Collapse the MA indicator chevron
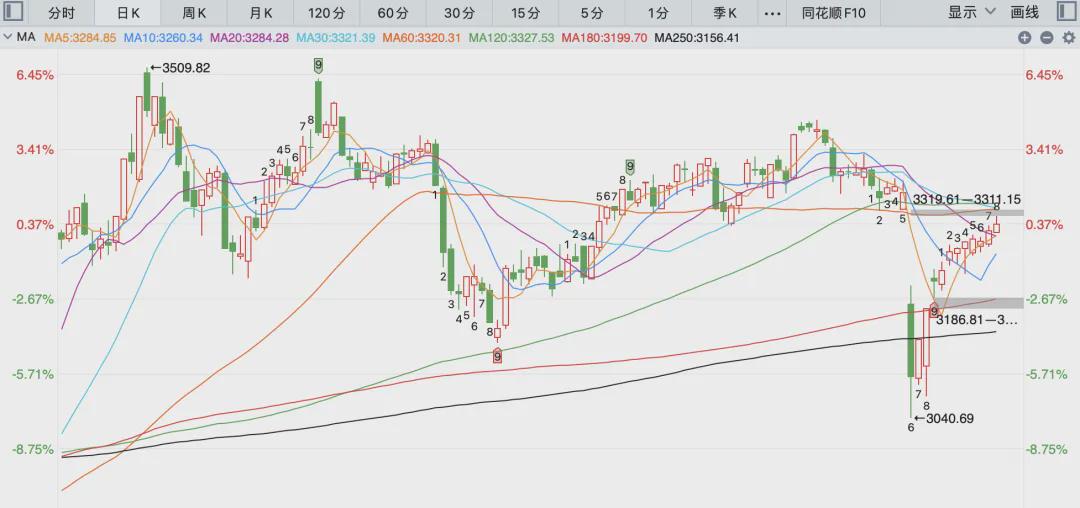Image resolution: width=1080 pixels, height=508 pixels. (x=8, y=38)
